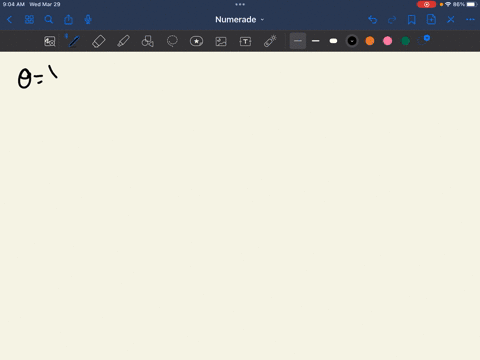Viewport: 480px width, 360px height.
Task: Open Numerade document title dropdown
Action: [x=239, y=20]
